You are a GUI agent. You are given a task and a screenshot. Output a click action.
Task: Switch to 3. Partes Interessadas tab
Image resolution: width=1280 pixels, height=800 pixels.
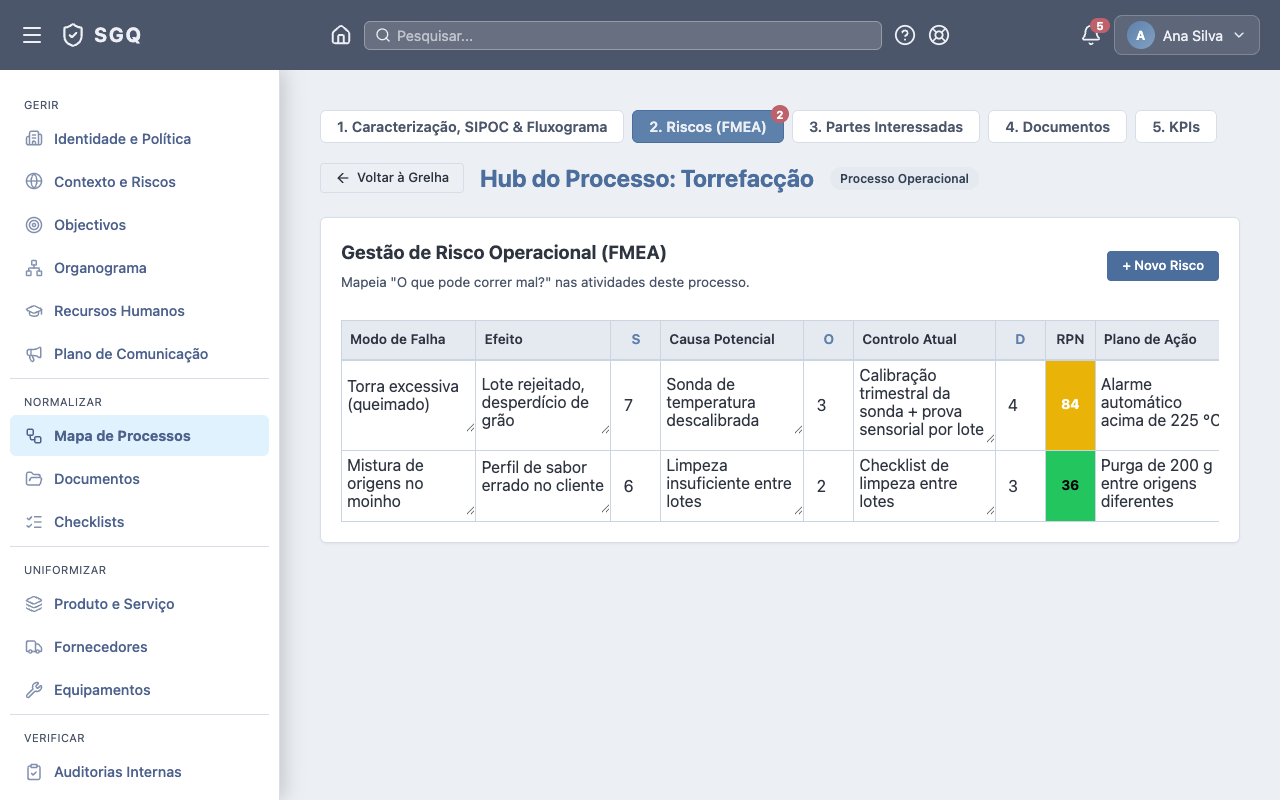886,127
